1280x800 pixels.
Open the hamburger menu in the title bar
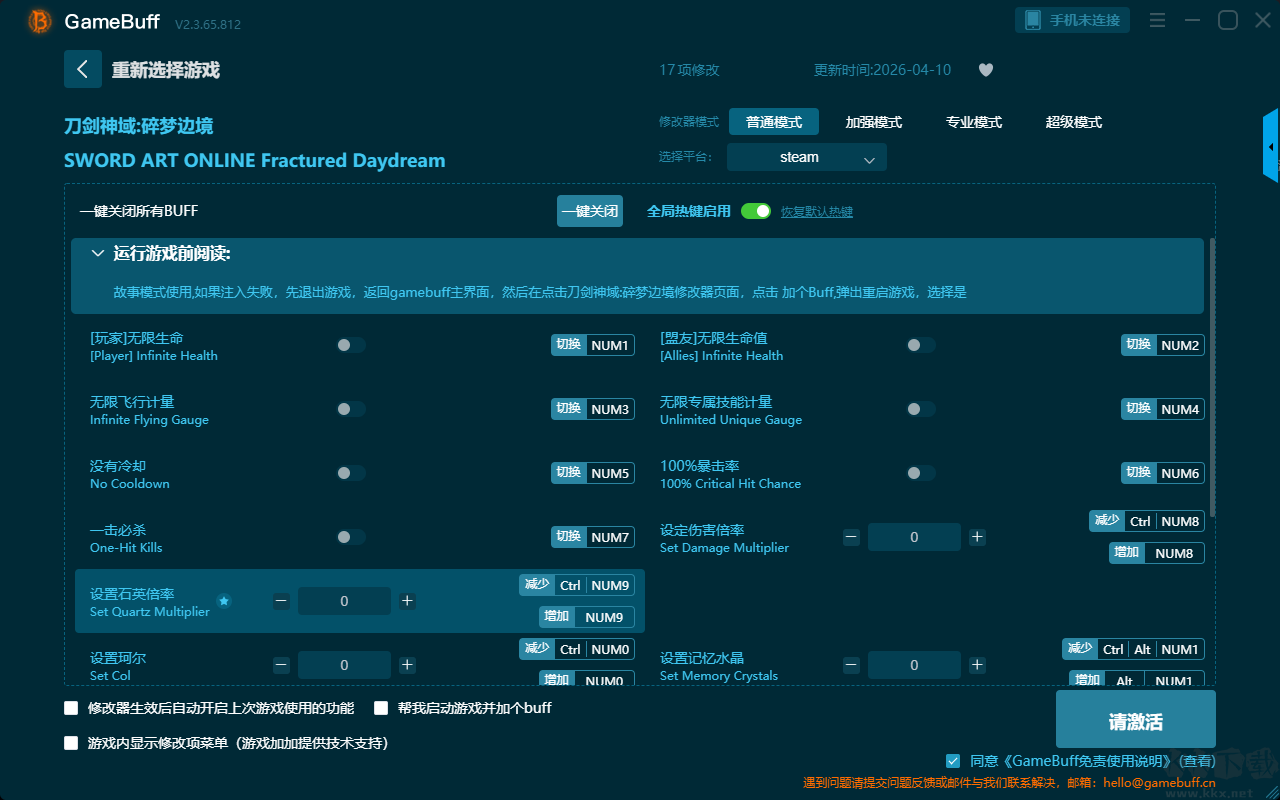[x=1157, y=20]
